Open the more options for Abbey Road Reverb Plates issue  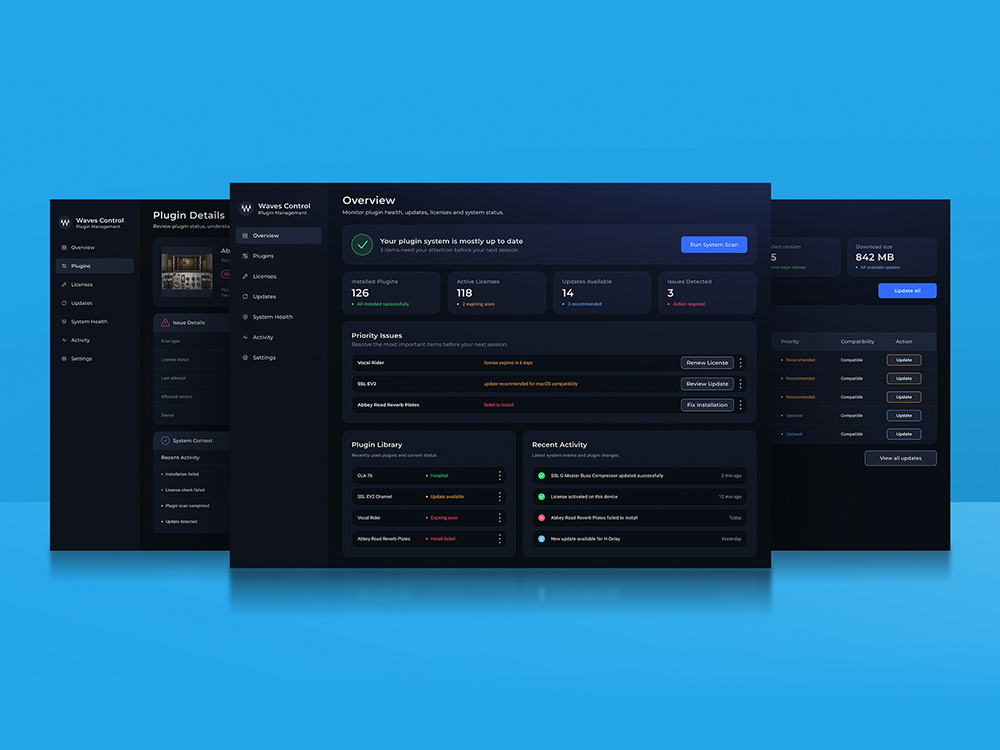pyautogui.click(x=740, y=405)
